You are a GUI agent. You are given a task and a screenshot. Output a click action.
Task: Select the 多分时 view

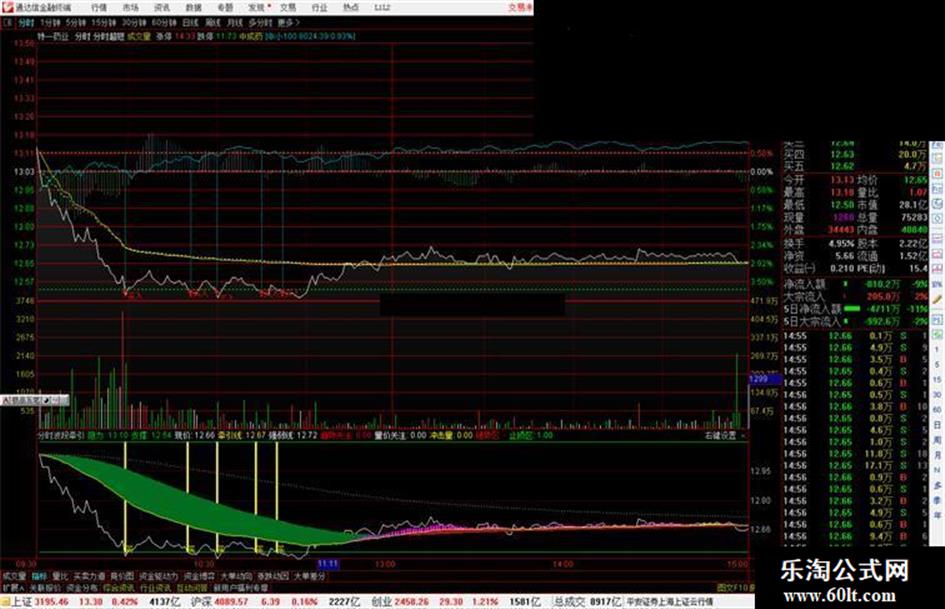coord(260,23)
